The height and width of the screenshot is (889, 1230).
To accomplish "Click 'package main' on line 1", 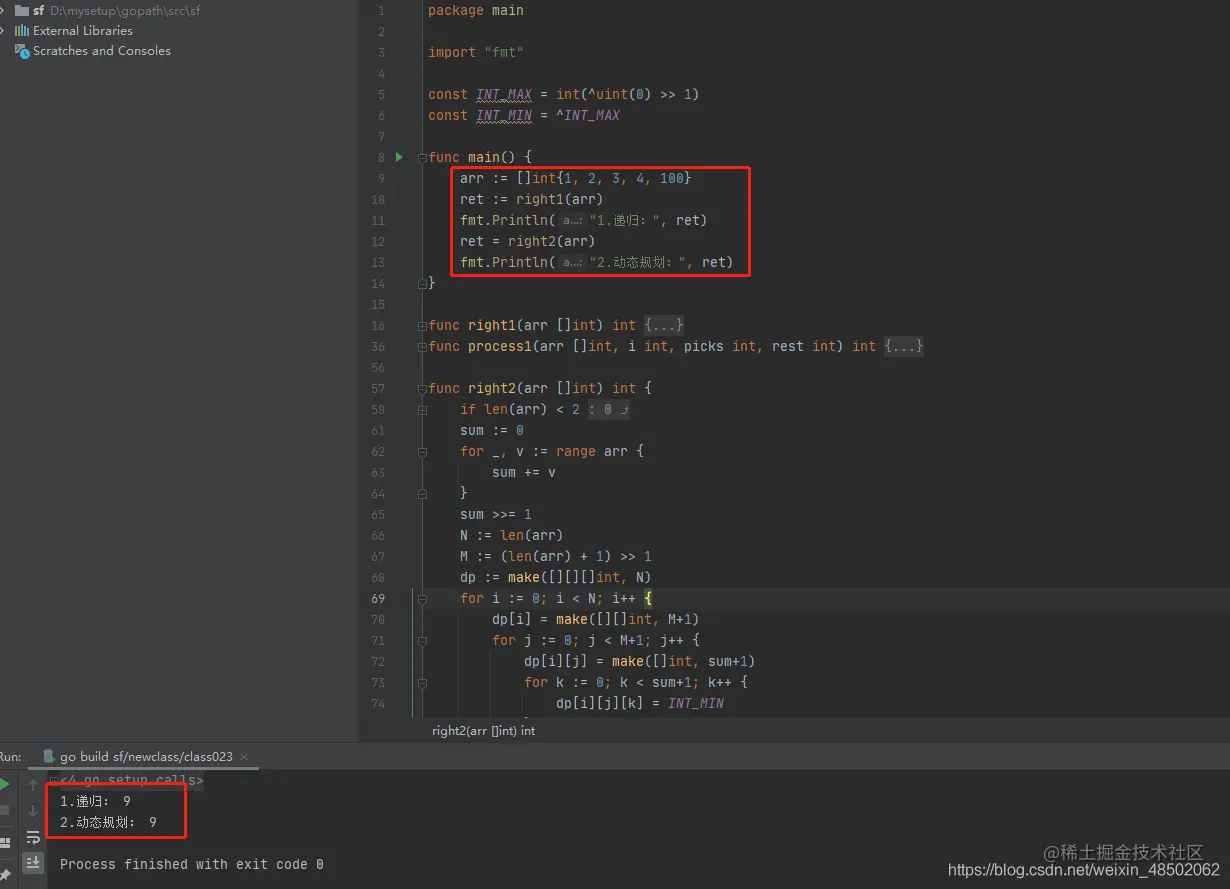I will [x=476, y=10].
